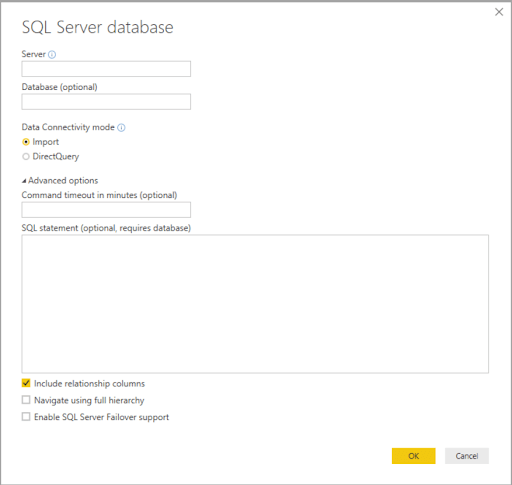Select the Command timeout in minutes box
The height and width of the screenshot is (485, 512).
106,210
